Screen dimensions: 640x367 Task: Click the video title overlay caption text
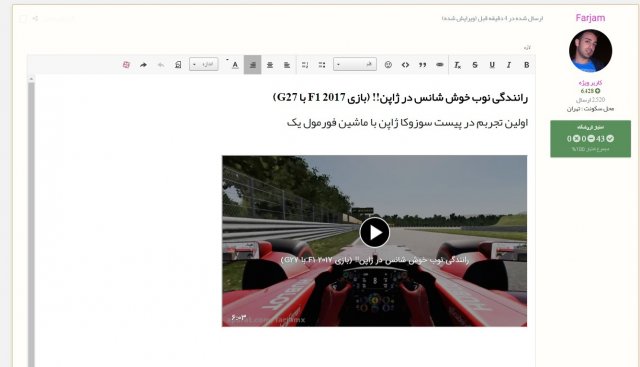(375, 260)
